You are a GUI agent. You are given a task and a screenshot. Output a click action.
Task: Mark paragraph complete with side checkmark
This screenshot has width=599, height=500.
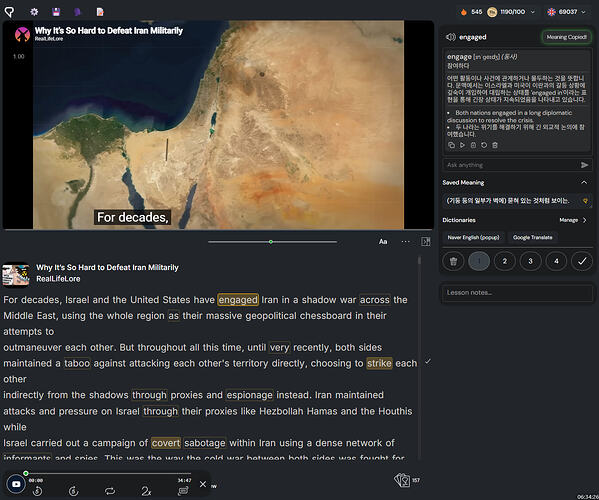click(x=428, y=361)
